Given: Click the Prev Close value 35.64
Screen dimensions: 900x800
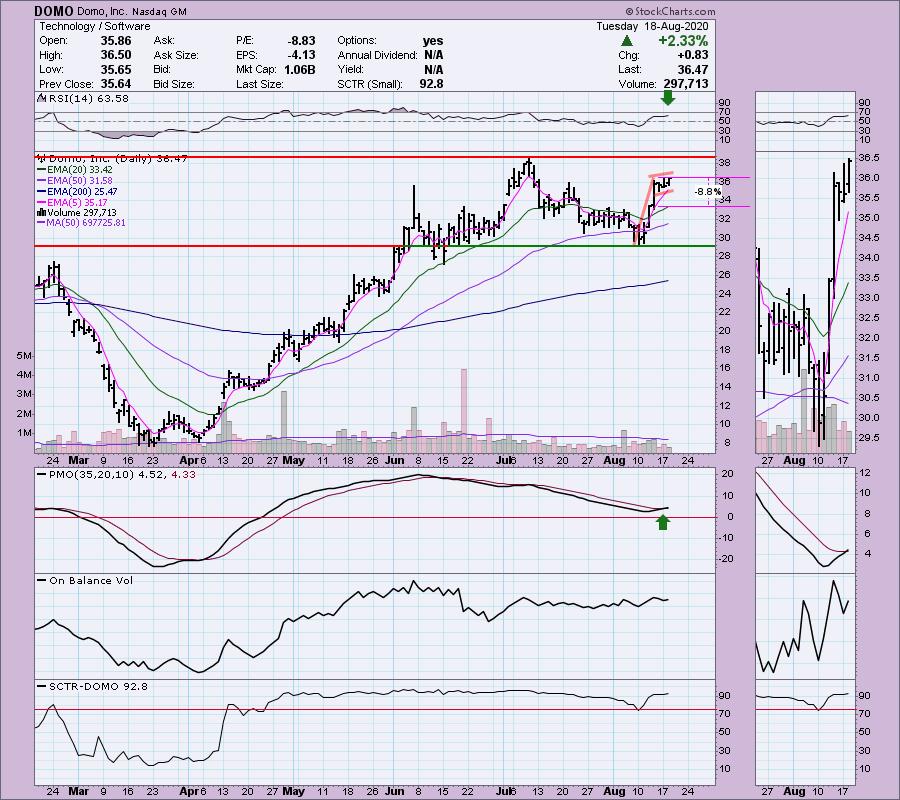Looking at the screenshot, I should tap(116, 84).
